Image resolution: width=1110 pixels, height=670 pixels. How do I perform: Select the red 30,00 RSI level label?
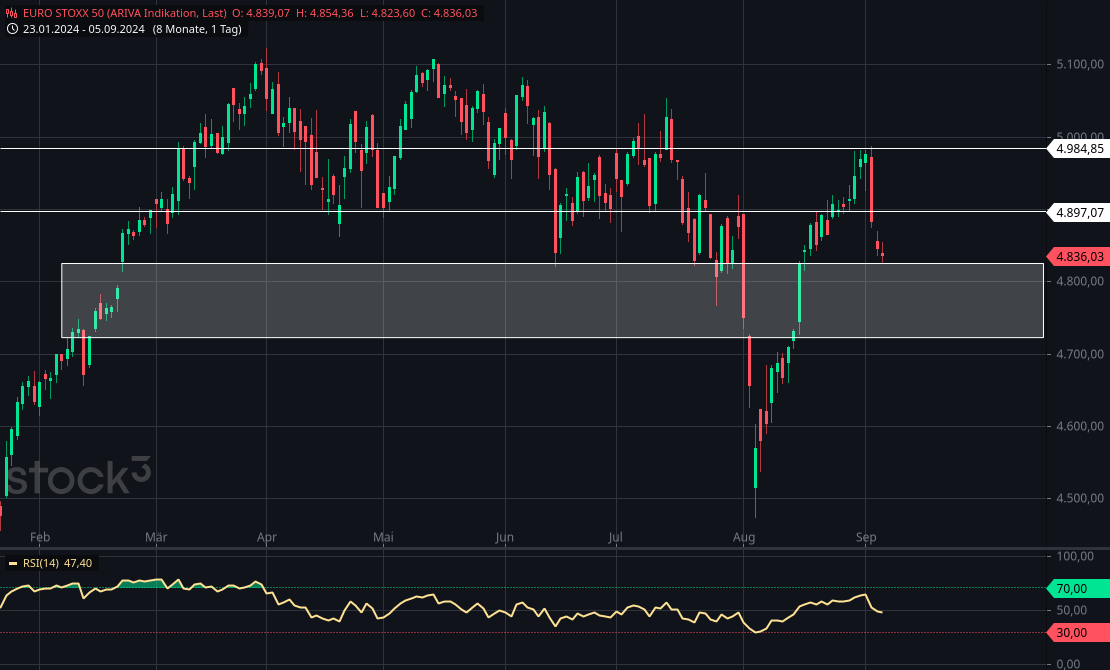(x=1077, y=633)
